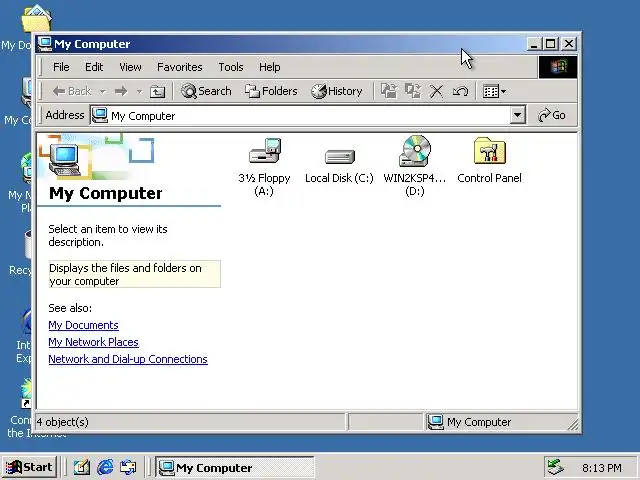Close the My Computer window
The height and width of the screenshot is (480, 640).
pyautogui.click(x=569, y=44)
